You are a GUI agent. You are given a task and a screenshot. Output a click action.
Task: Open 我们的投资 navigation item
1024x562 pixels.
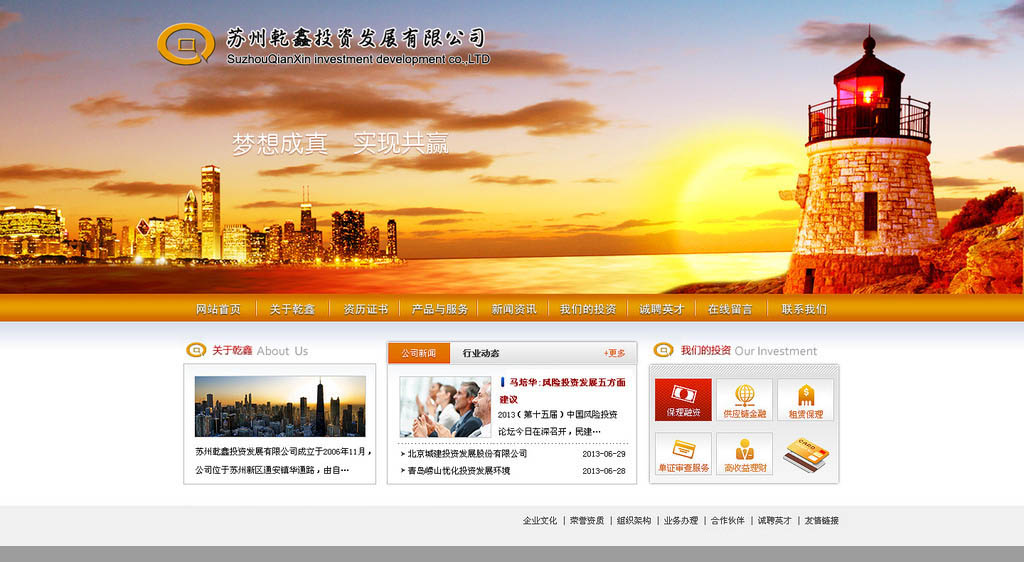[x=588, y=309]
